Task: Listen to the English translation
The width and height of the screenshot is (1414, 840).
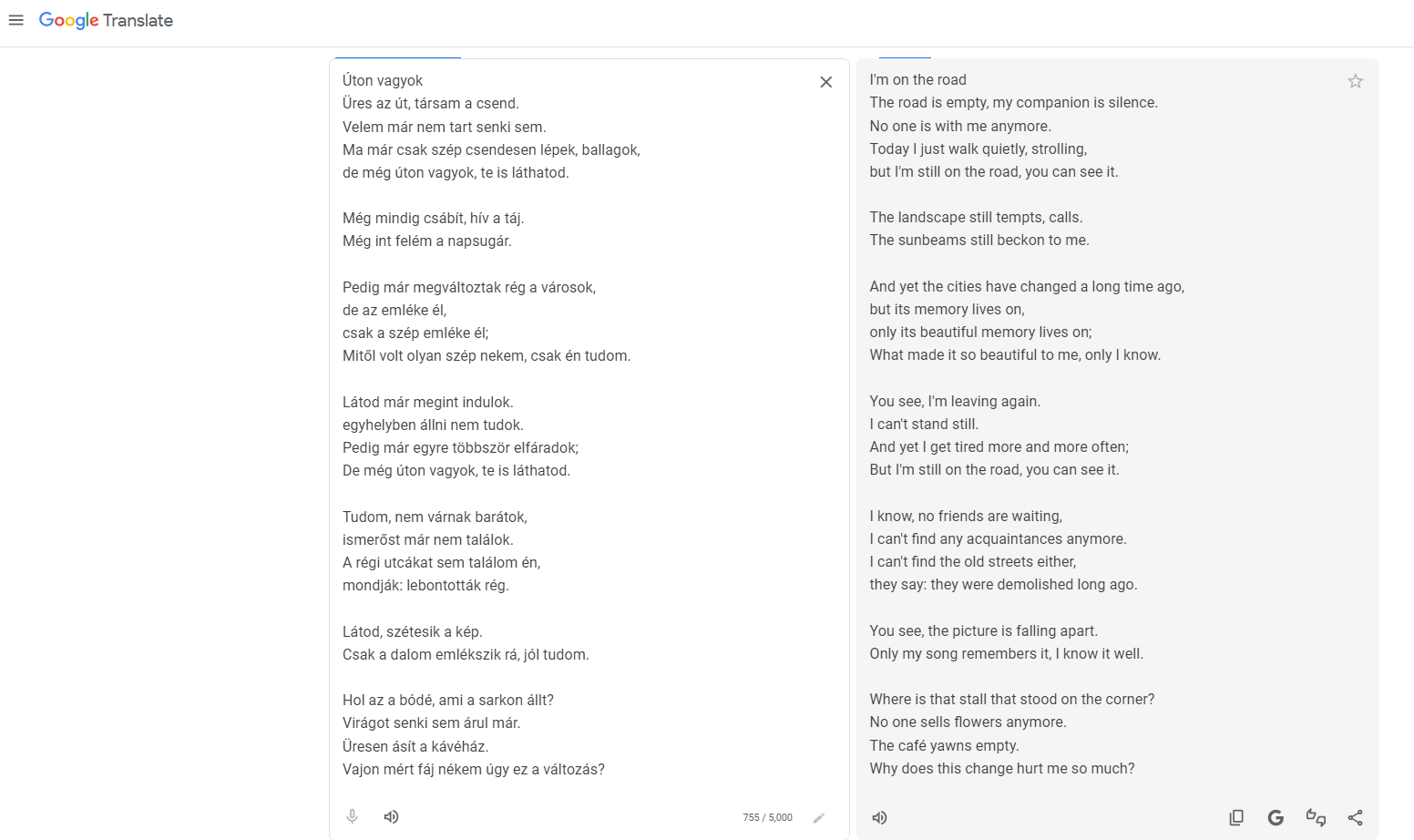Action: tap(879, 817)
